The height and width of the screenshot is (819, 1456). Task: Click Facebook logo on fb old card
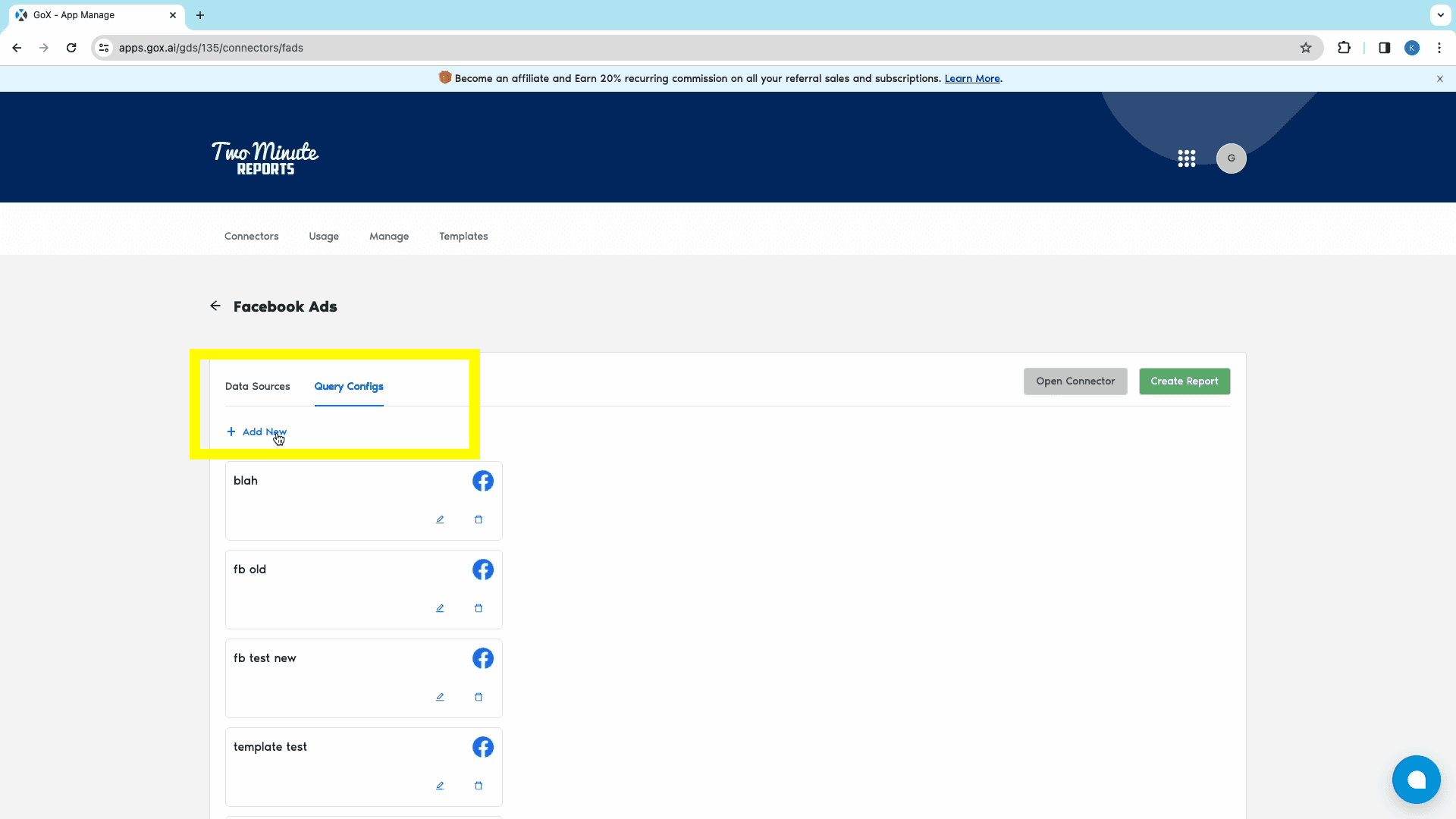click(x=483, y=570)
